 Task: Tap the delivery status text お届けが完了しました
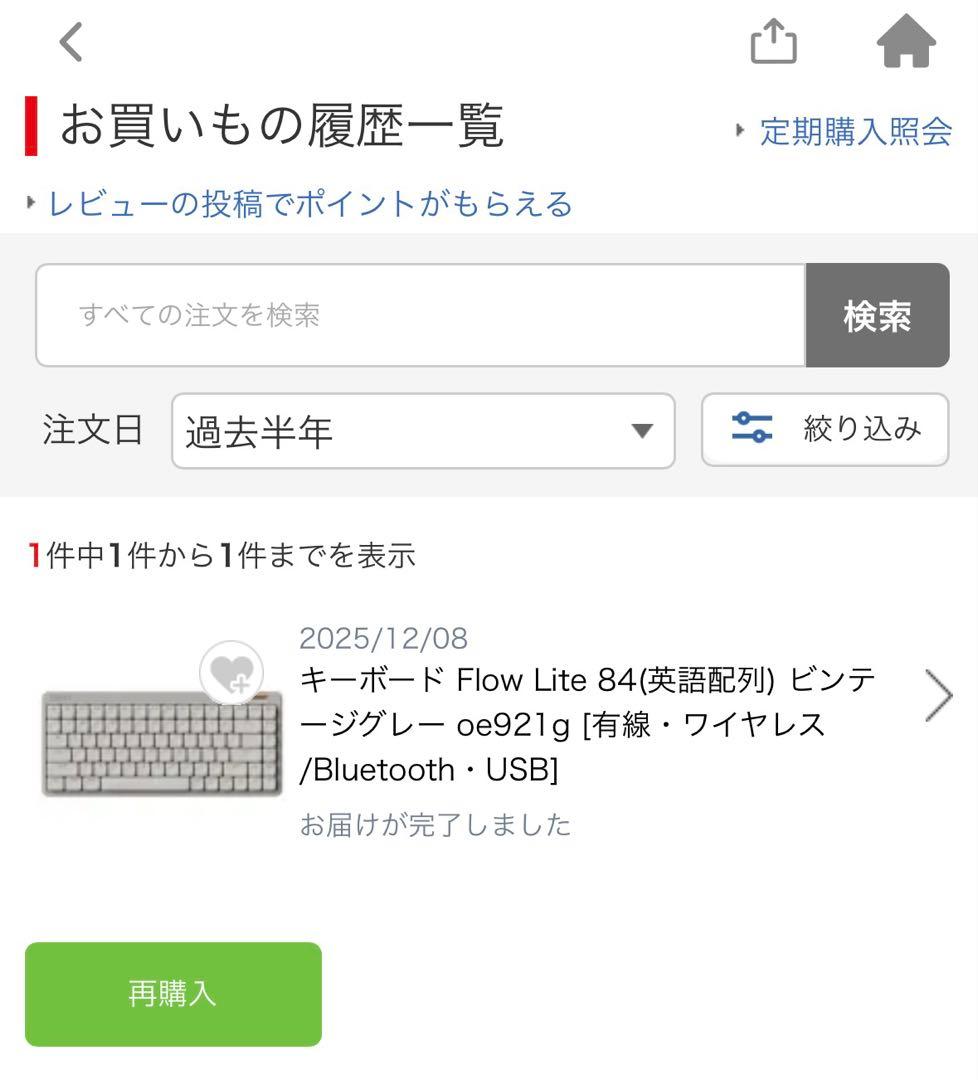click(x=434, y=824)
